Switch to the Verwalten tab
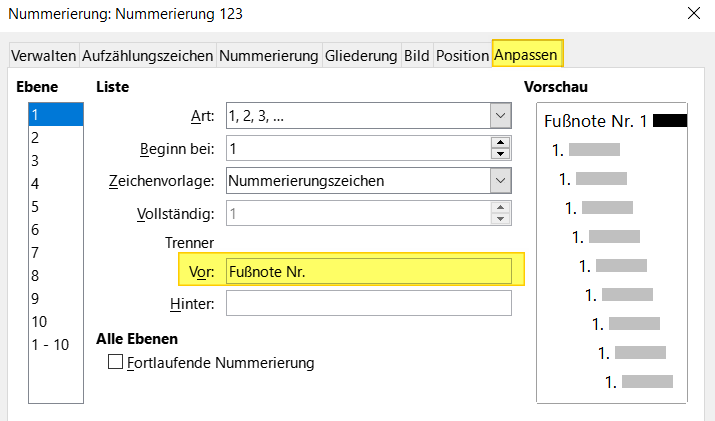 [x=44, y=56]
